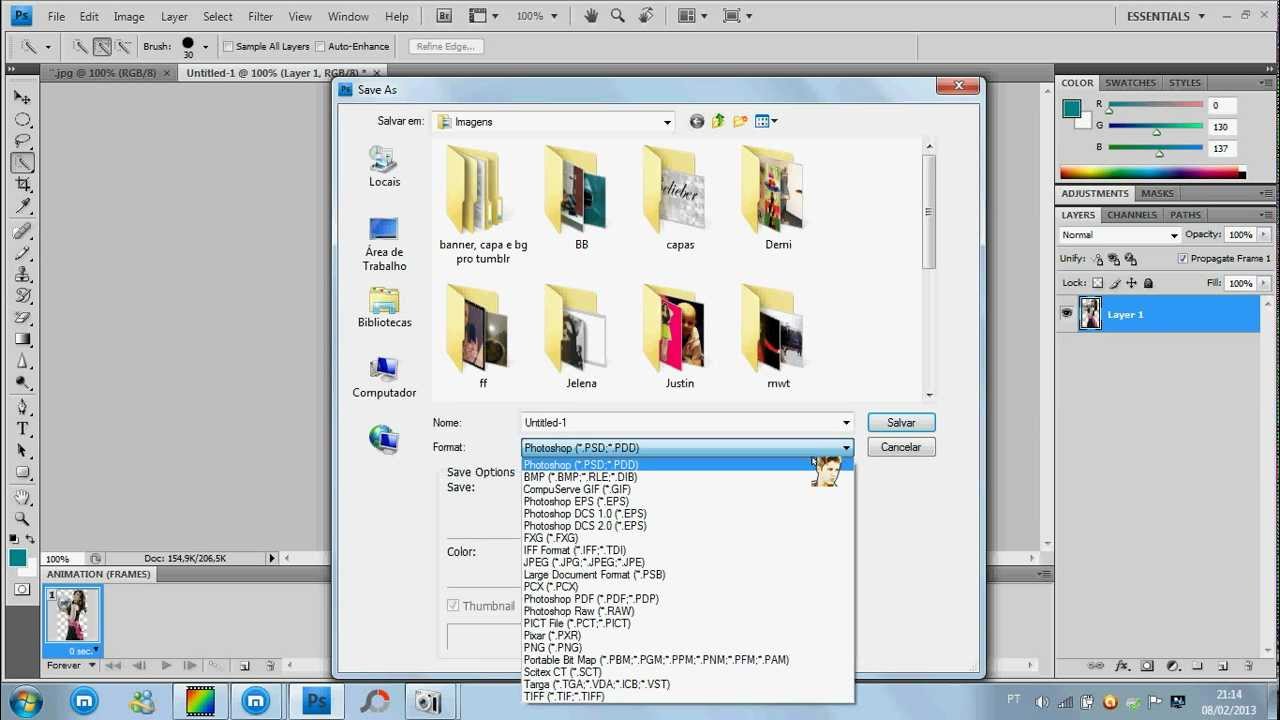1280x720 pixels.
Task: Open Bibliotecas in Save As sidebar
Action: pyautogui.click(x=384, y=307)
